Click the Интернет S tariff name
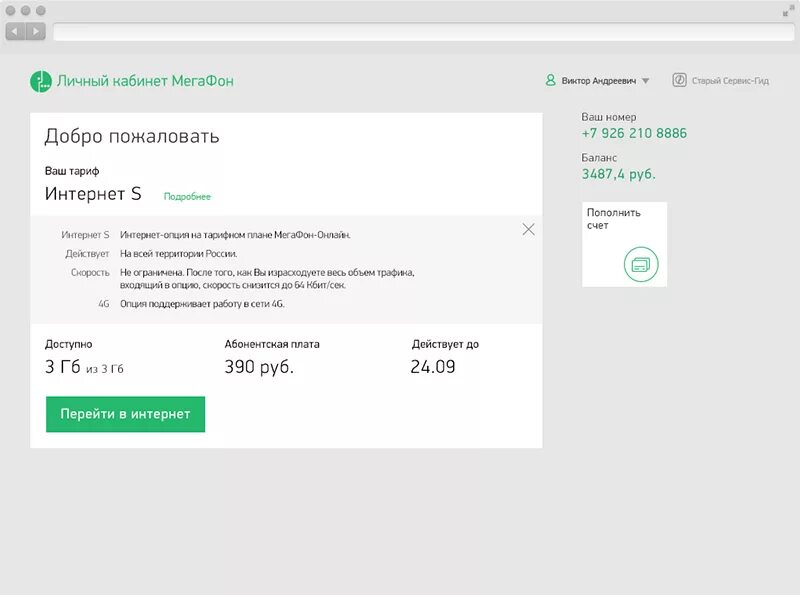Viewport: 800px width, 595px height. pos(93,194)
